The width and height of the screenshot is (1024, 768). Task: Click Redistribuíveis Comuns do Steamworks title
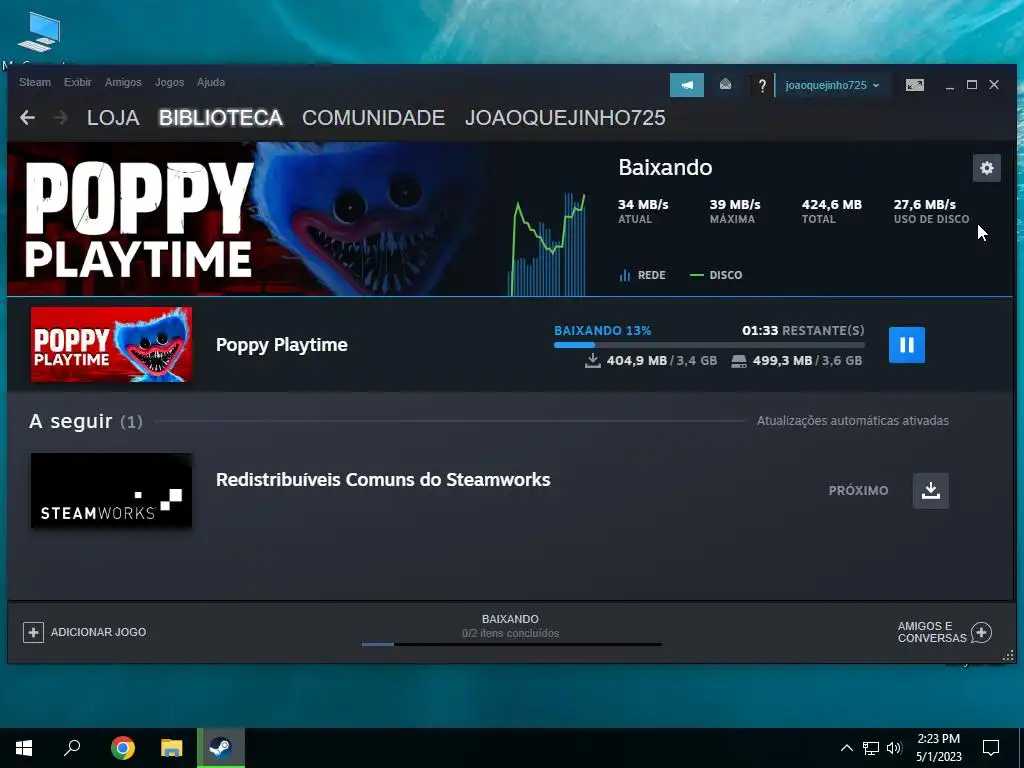coord(383,480)
